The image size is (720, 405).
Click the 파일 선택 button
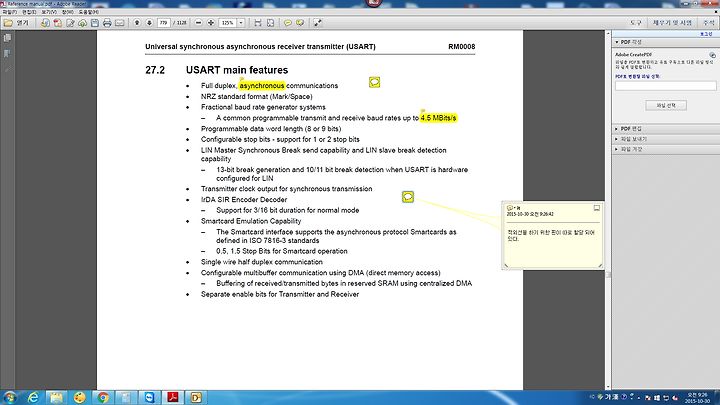pyautogui.click(x=666, y=105)
